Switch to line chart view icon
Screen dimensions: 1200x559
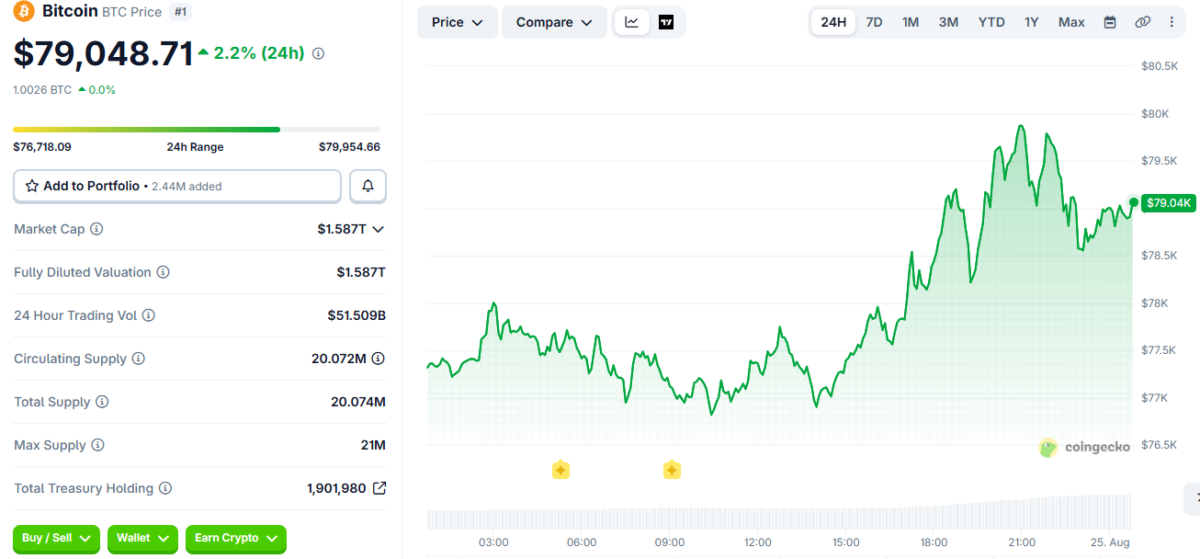pyautogui.click(x=632, y=22)
